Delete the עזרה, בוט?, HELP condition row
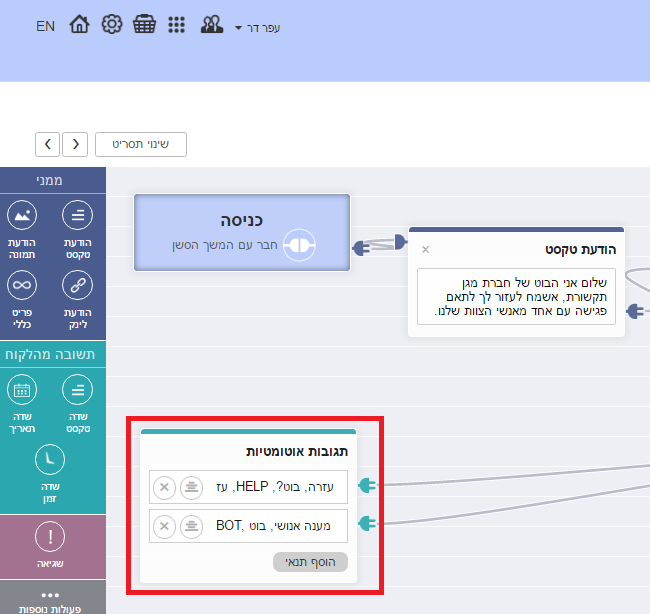 click(x=164, y=487)
